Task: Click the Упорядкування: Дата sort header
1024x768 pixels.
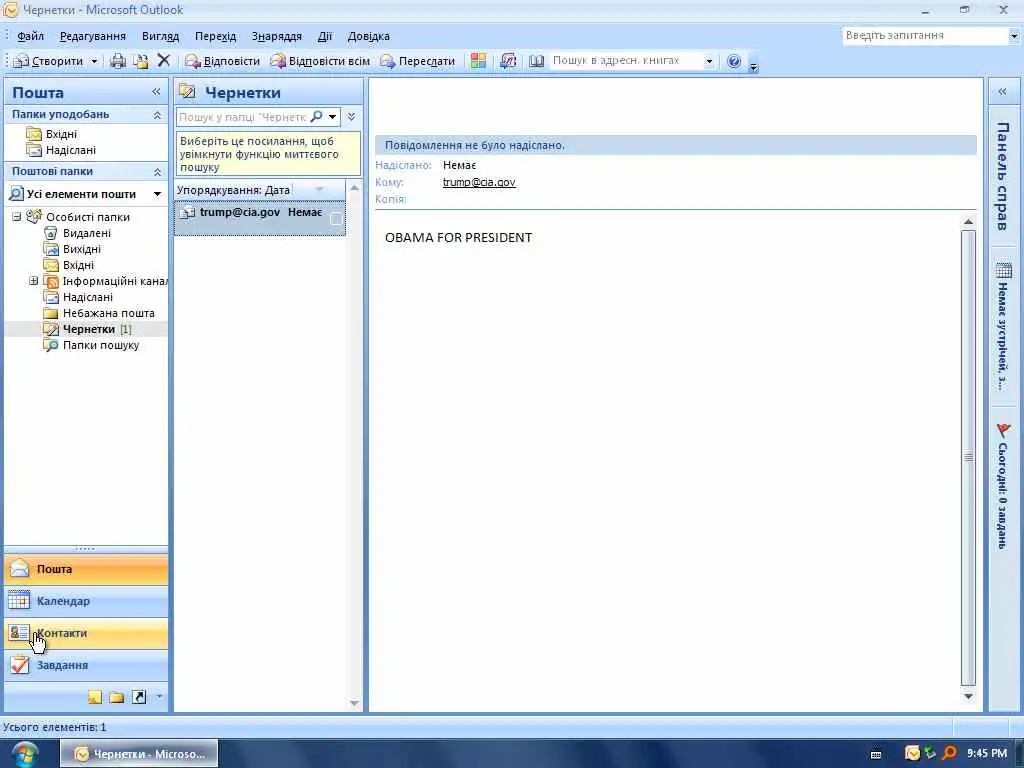Action: [x=233, y=190]
